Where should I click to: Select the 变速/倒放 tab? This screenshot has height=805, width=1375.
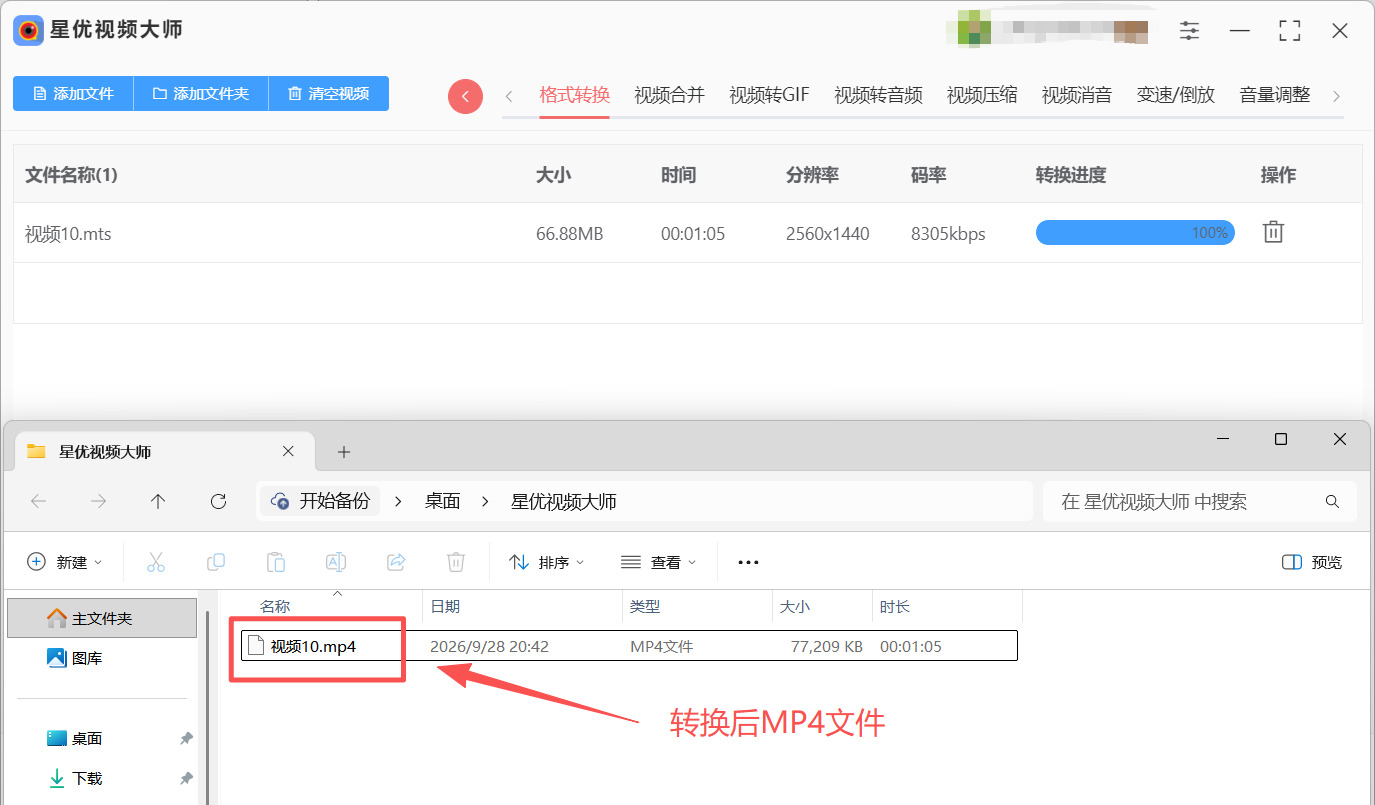[1176, 96]
